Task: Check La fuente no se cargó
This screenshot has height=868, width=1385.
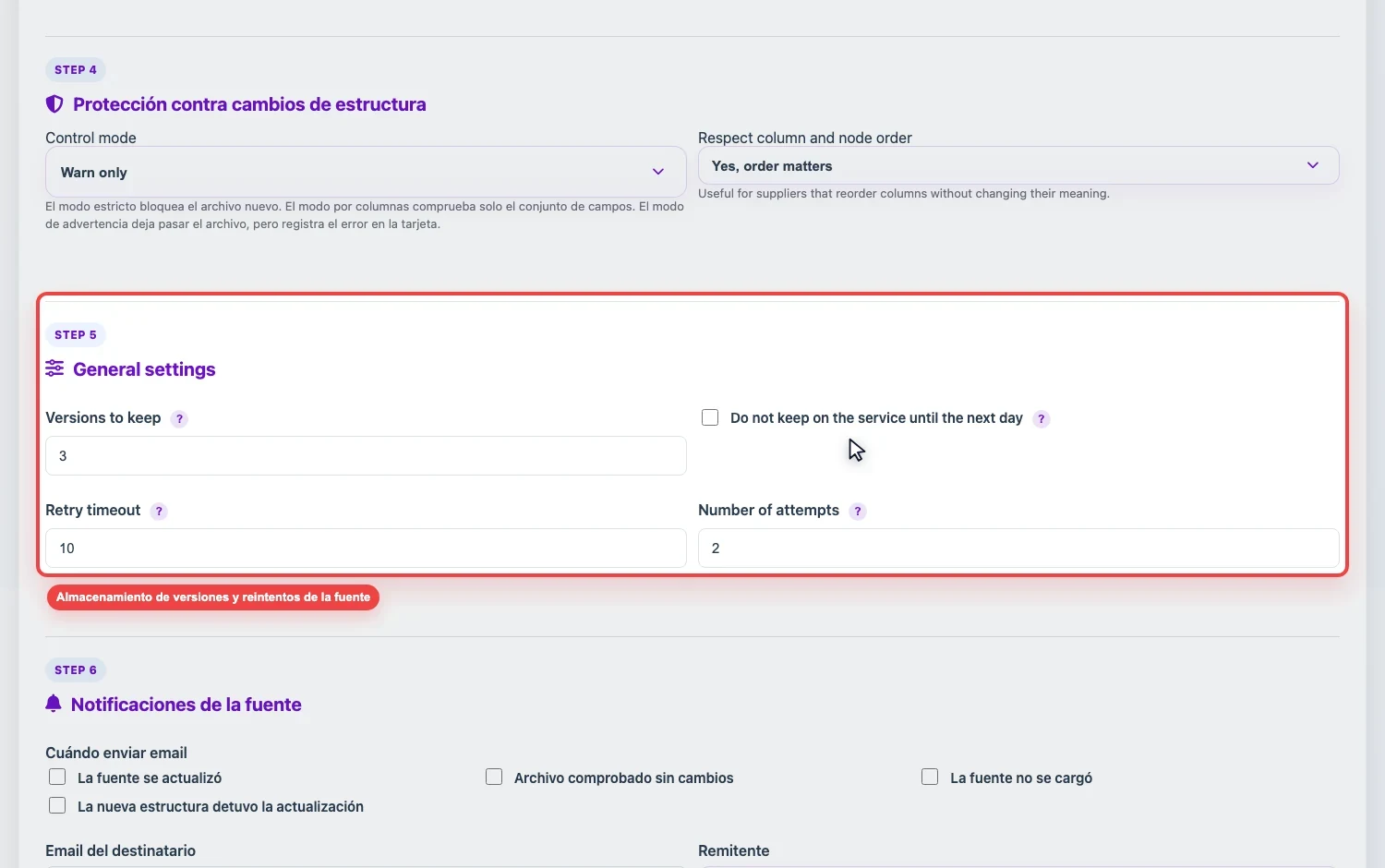Action: (930, 777)
